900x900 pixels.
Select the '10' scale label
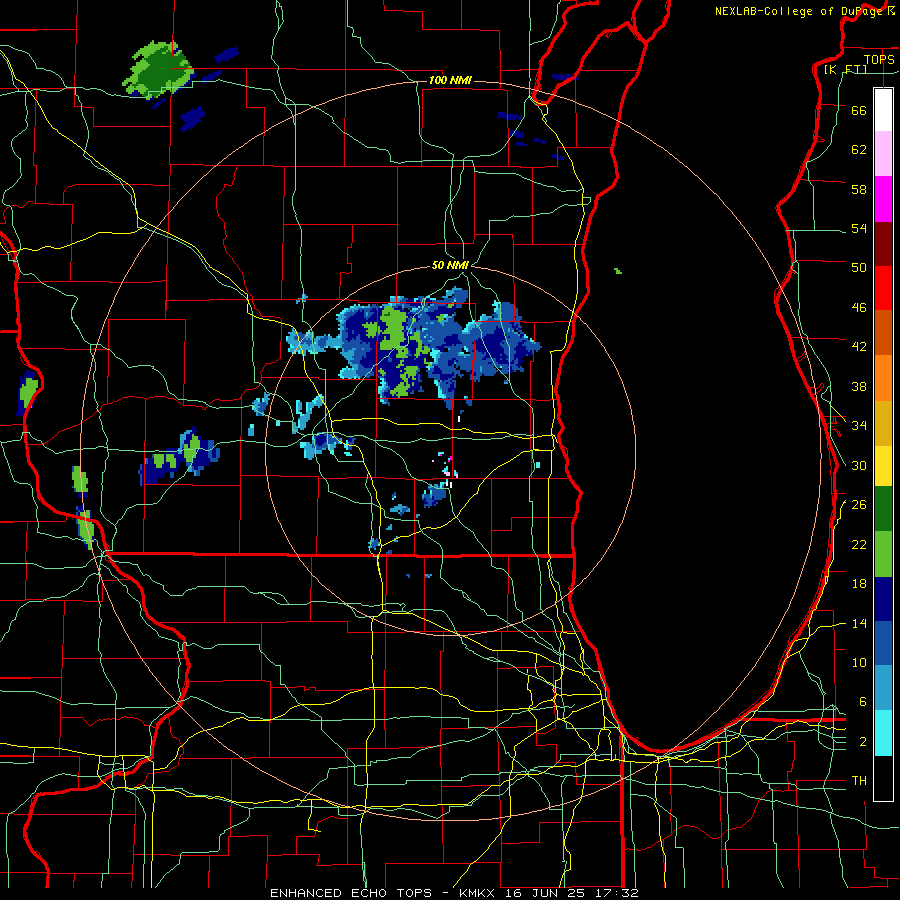click(859, 662)
